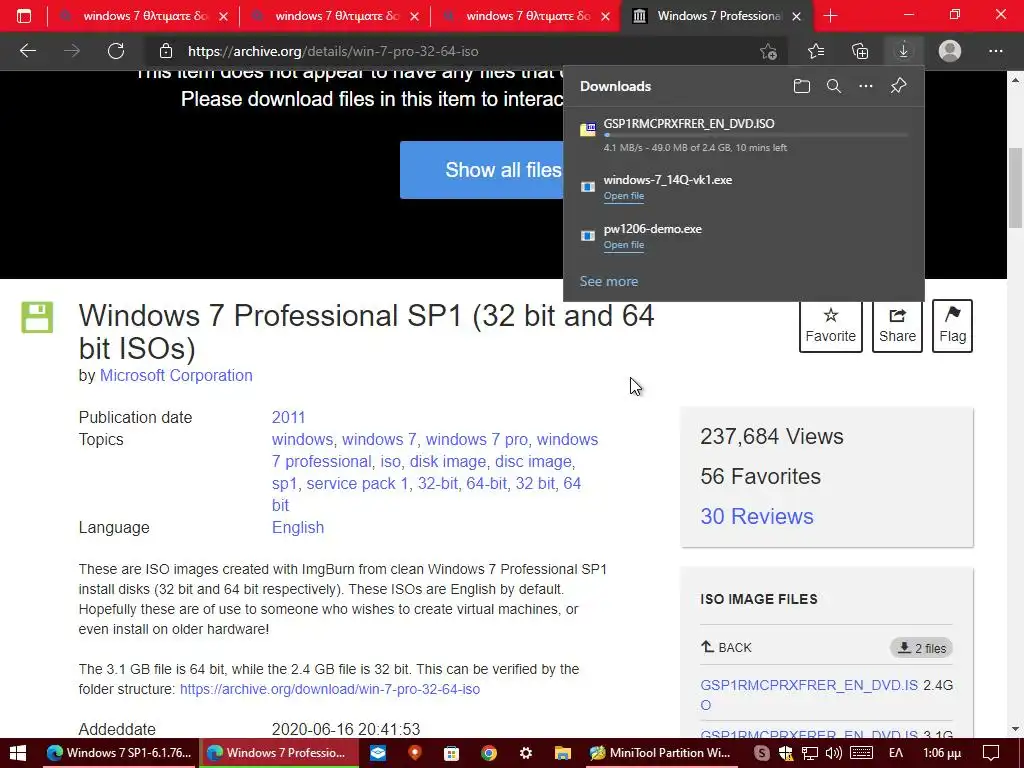Open file link under windows-7_14Q-vk1.exe
Image resolution: width=1024 pixels, height=768 pixels.
(624, 196)
